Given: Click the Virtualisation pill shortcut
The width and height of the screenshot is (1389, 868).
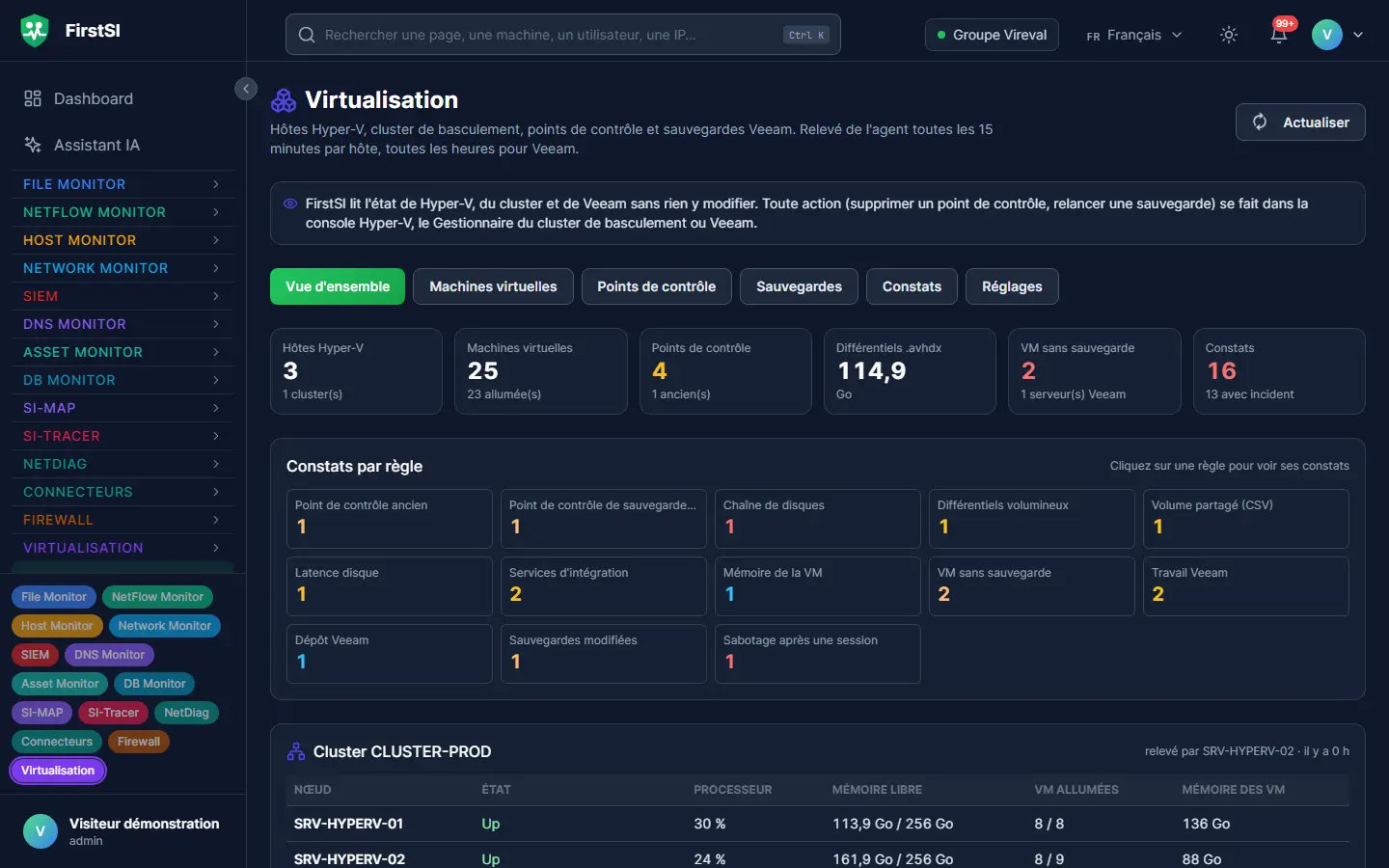Looking at the screenshot, I should [58, 771].
